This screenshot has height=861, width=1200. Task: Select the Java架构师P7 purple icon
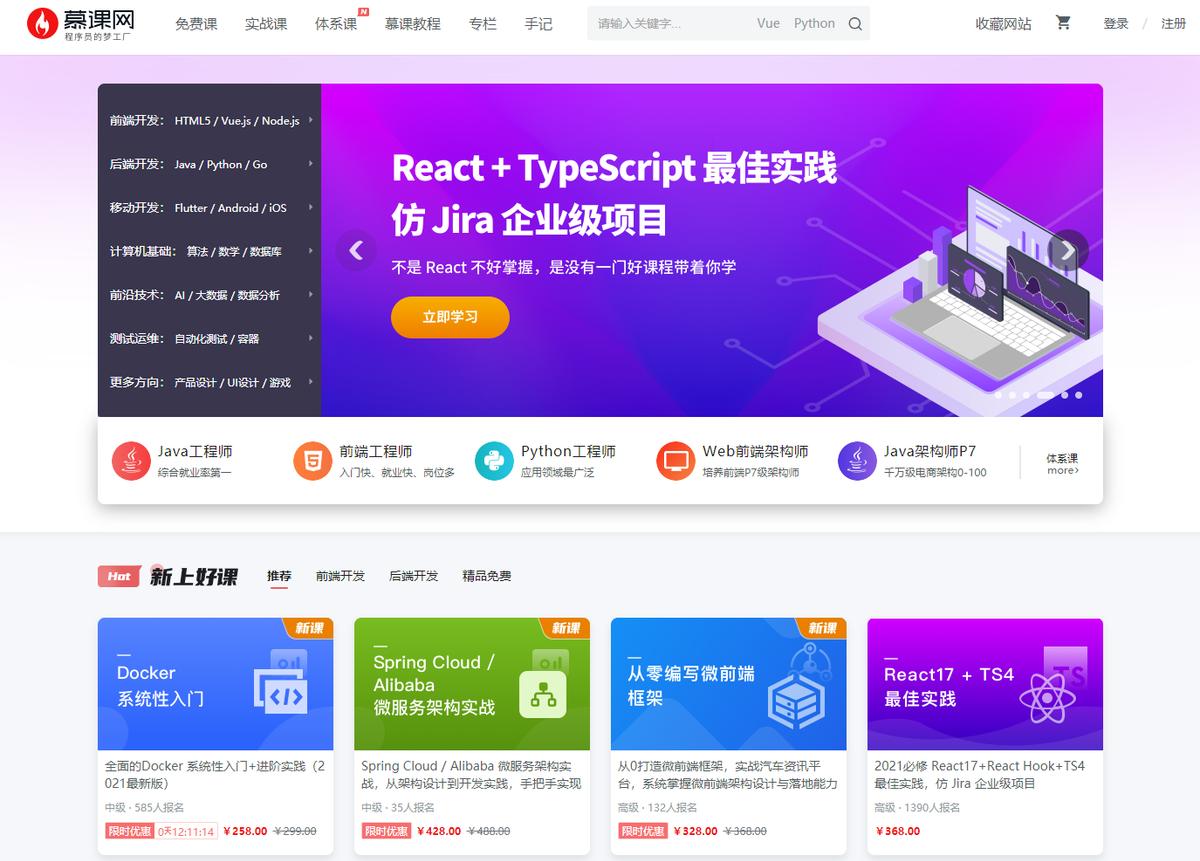point(857,461)
